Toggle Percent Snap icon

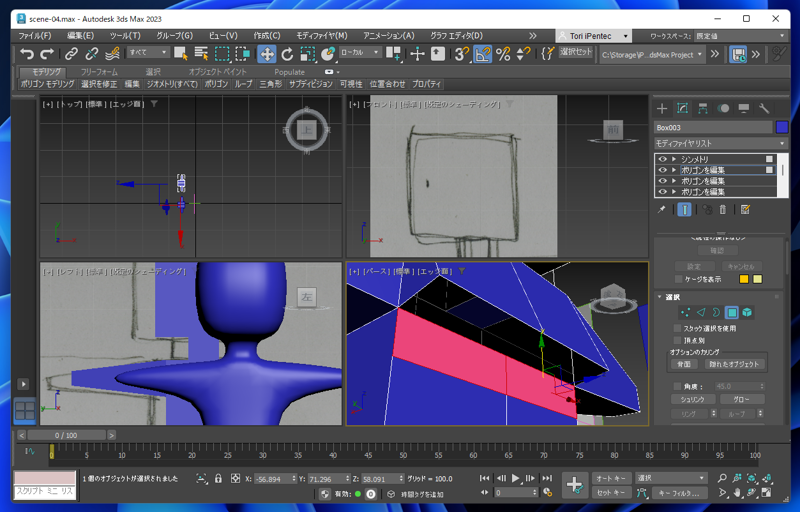(x=503, y=54)
